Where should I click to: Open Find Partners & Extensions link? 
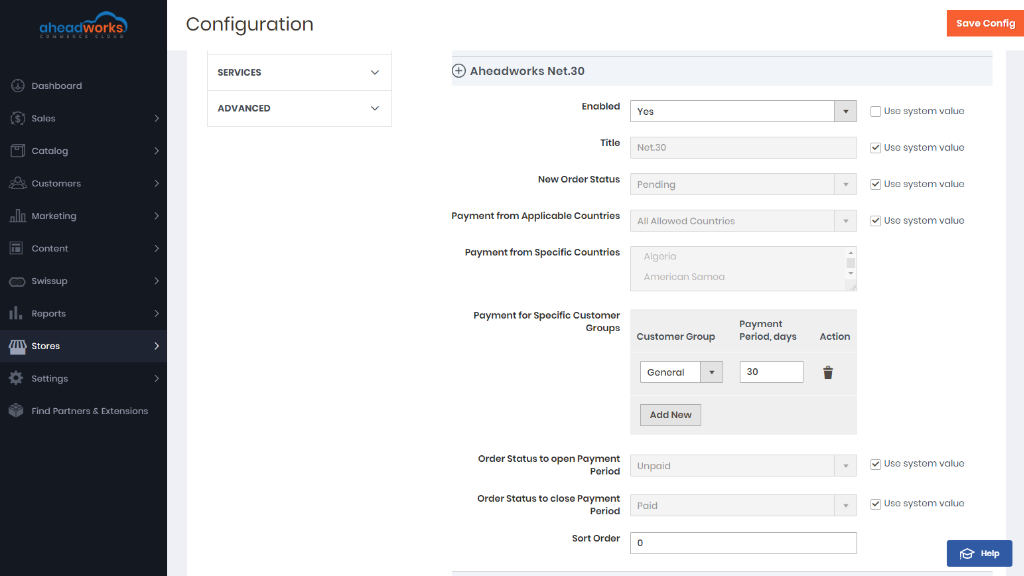pos(84,411)
